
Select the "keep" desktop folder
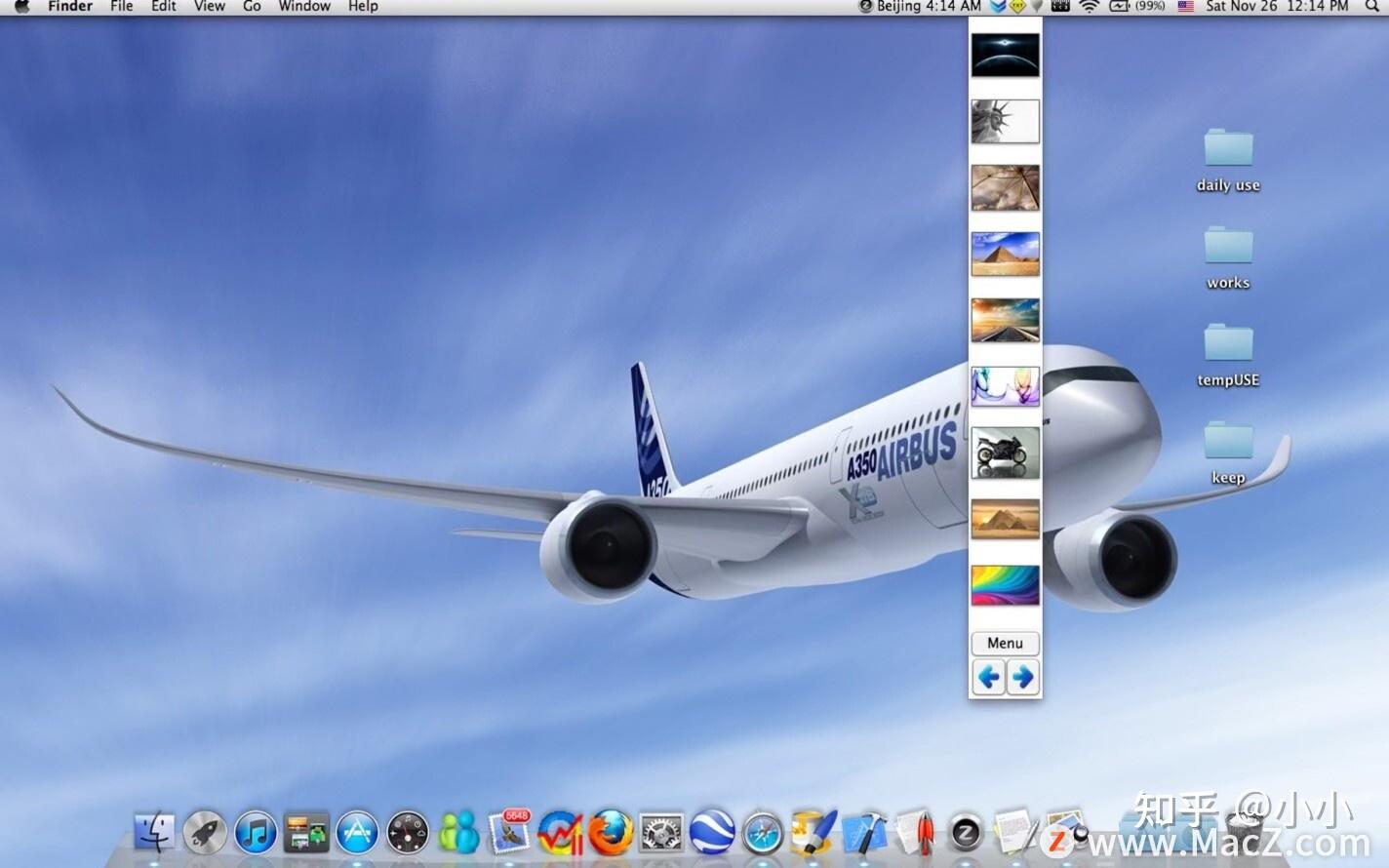tap(1228, 453)
